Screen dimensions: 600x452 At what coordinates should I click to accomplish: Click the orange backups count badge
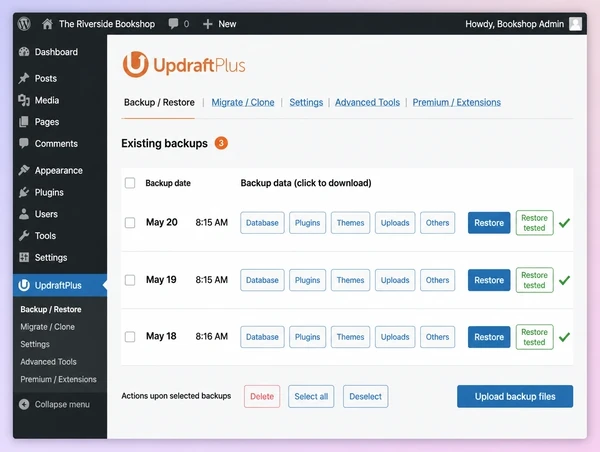[221, 143]
